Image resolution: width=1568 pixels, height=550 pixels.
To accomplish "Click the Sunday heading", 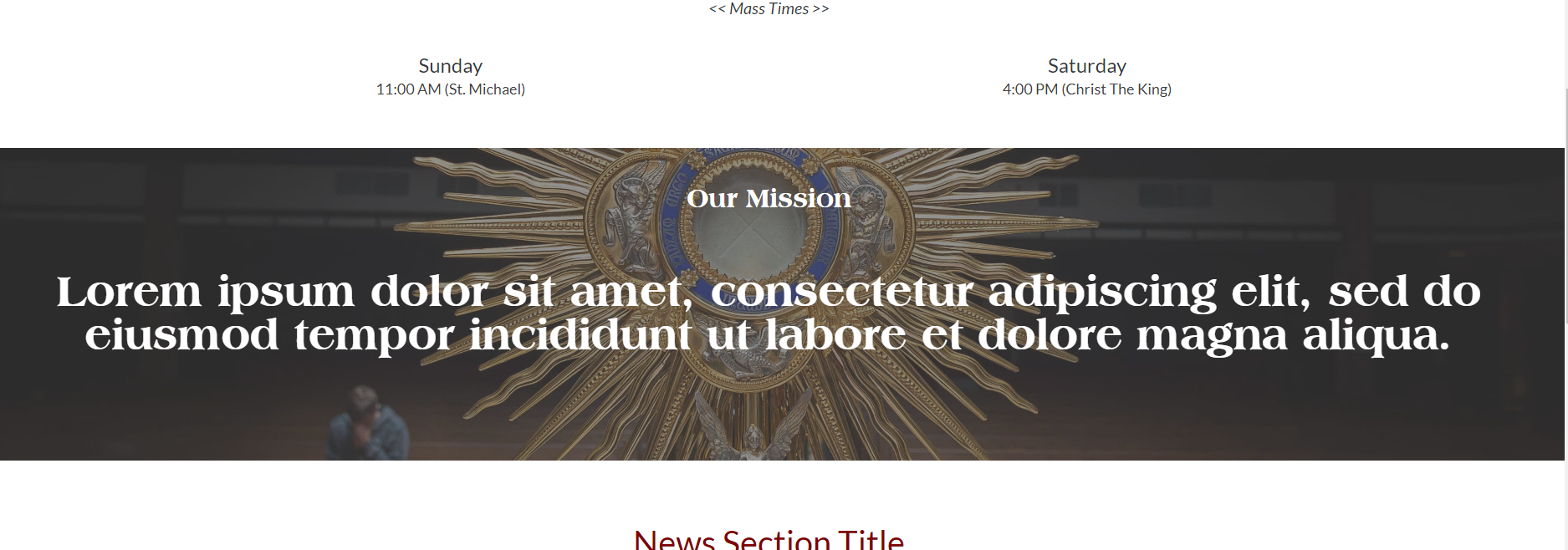I will pos(450,66).
